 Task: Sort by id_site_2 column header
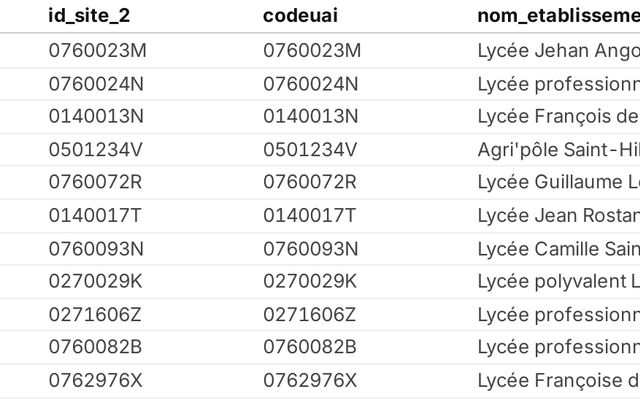point(89,16)
